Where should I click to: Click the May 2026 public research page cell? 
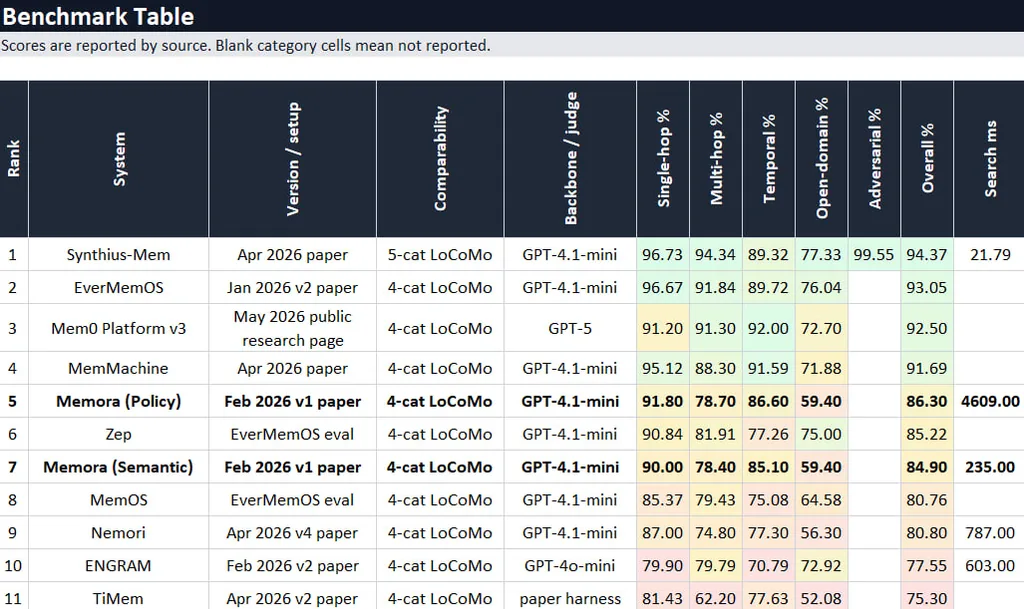click(293, 328)
